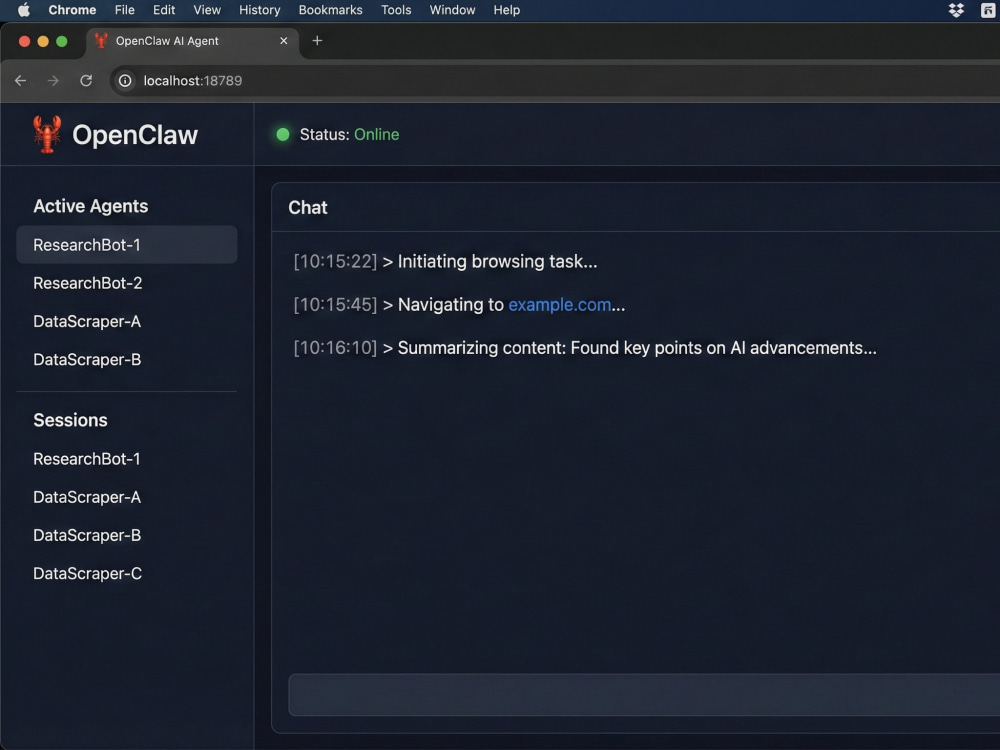
Task: Click the localhost:18789 address bar
Action: 555,81
